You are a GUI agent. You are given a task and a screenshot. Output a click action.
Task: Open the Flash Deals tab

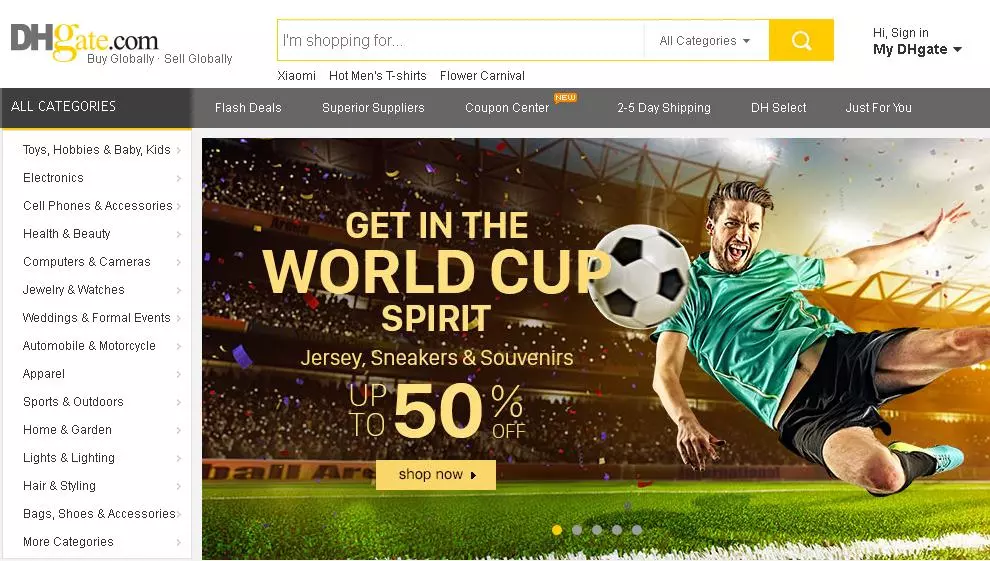coord(248,108)
